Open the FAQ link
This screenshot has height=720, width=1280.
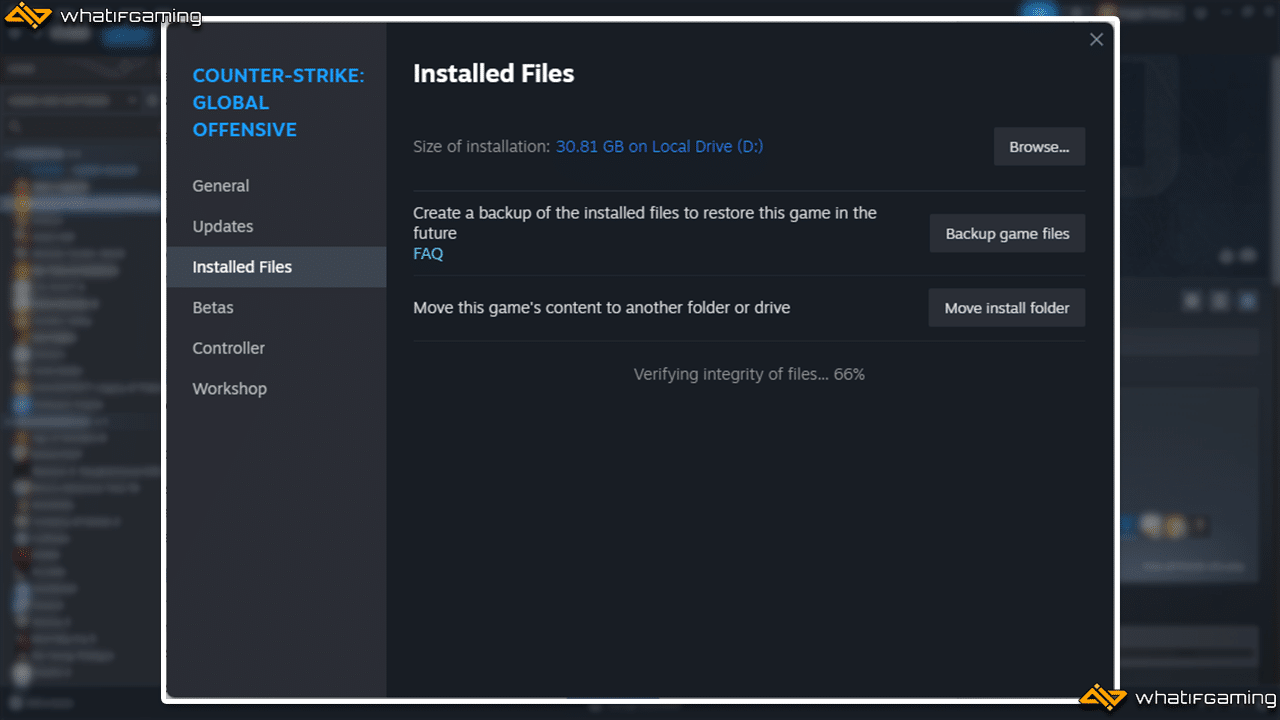[428, 254]
